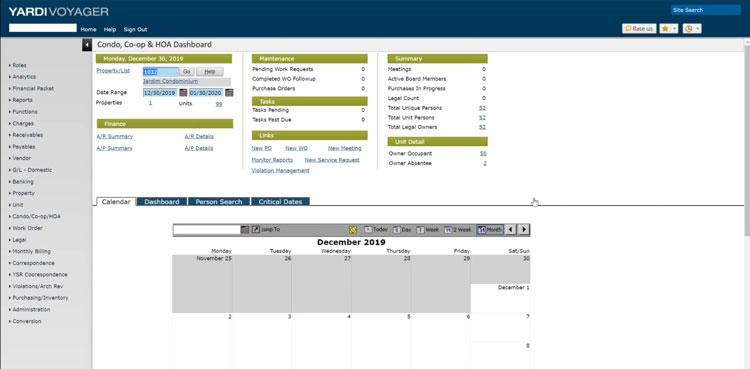Open the Jardim Condominium link

pos(170,81)
